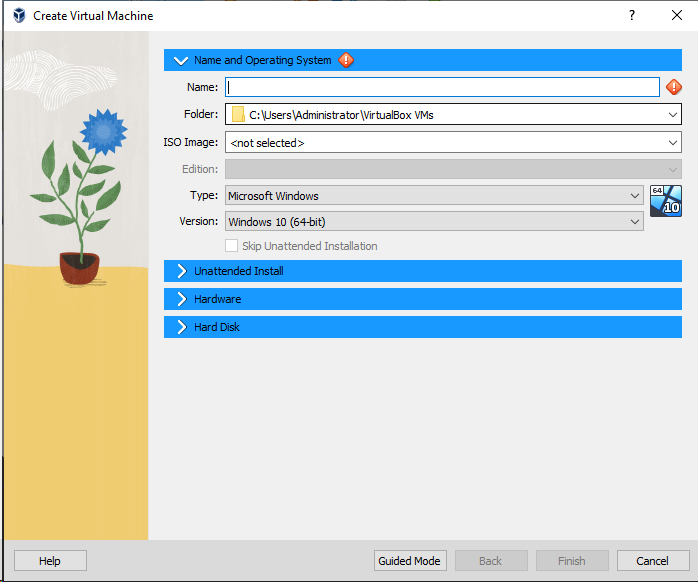The image size is (698, 582).
Task: Open the Folder dropdown list
Action: click(x=673, y=115)
